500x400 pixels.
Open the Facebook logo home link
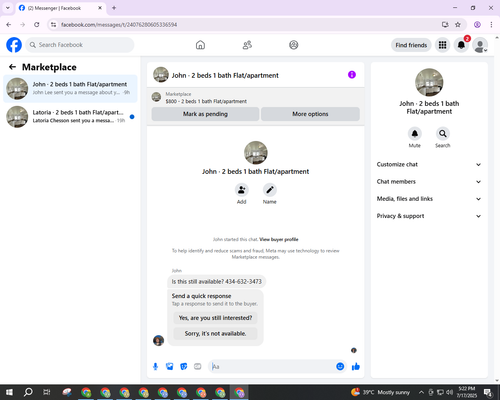point(14,45)
